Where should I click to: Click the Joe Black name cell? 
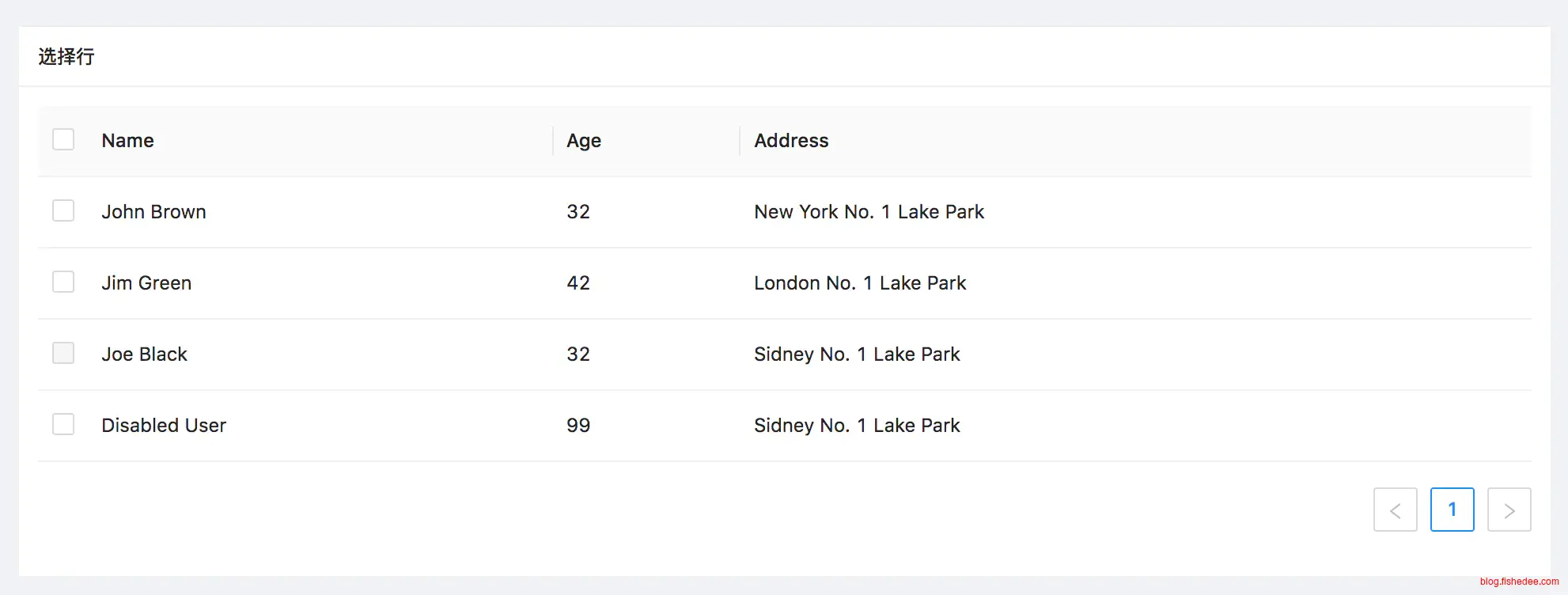click(x=144, y=354)
